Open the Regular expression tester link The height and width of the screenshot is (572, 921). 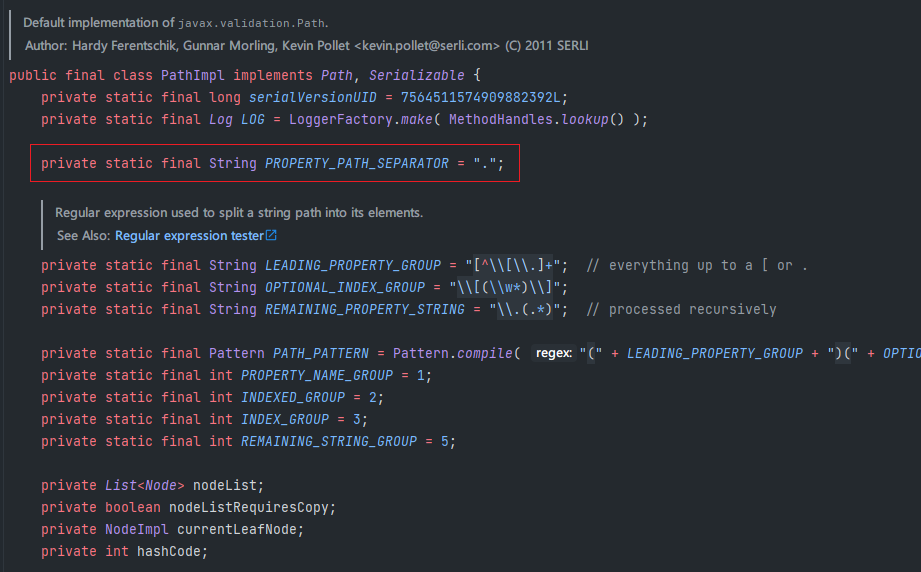point(189,235)
